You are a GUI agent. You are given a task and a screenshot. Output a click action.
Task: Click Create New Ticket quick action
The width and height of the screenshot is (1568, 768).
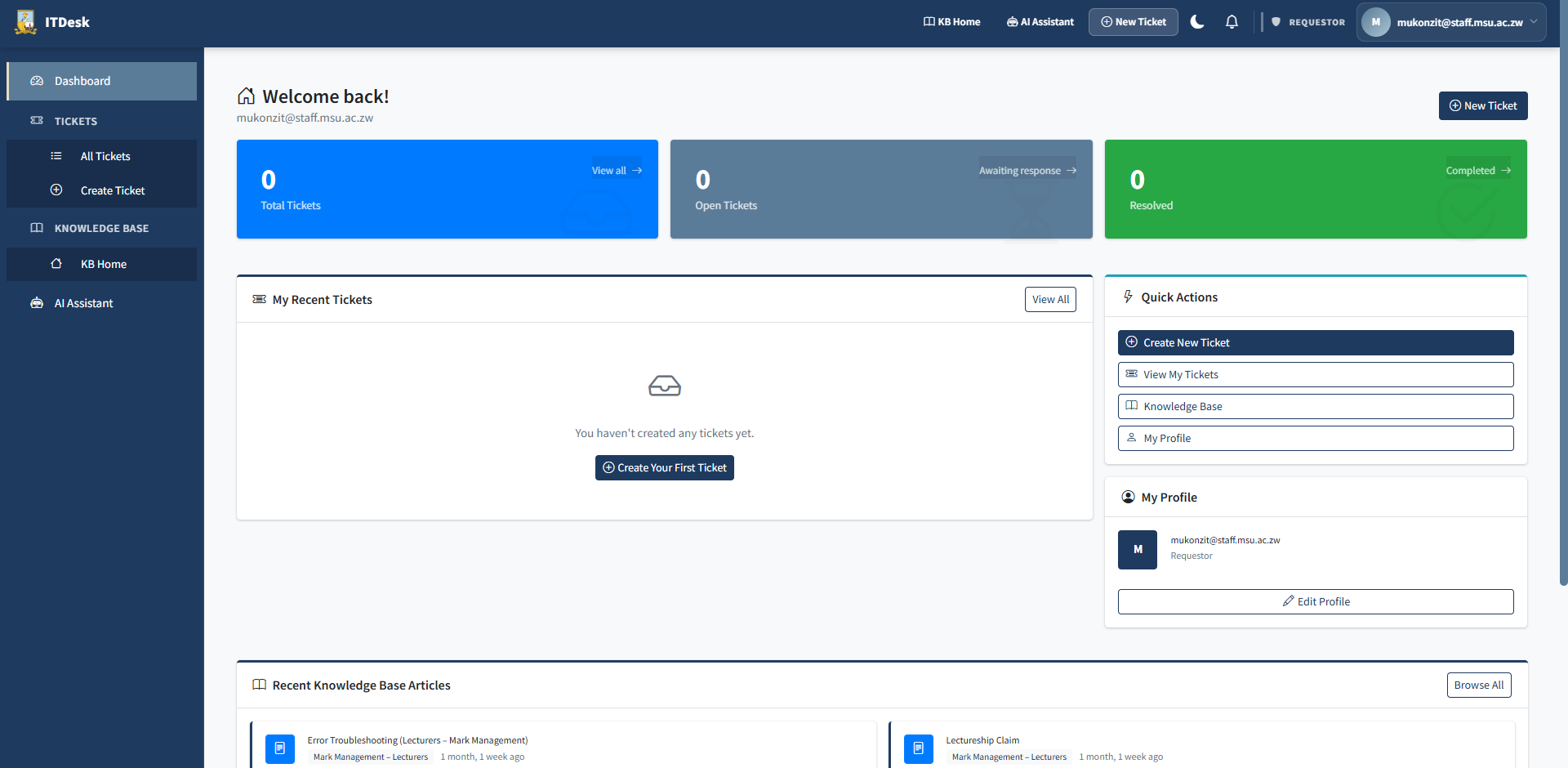tap(1316, 342)
